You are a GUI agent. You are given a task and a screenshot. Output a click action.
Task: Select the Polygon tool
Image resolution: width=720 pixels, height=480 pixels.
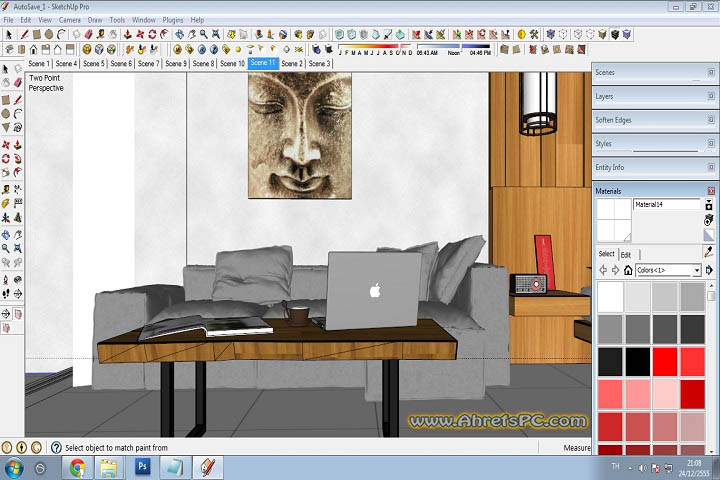pyautogui.click(x=6, y=127)
